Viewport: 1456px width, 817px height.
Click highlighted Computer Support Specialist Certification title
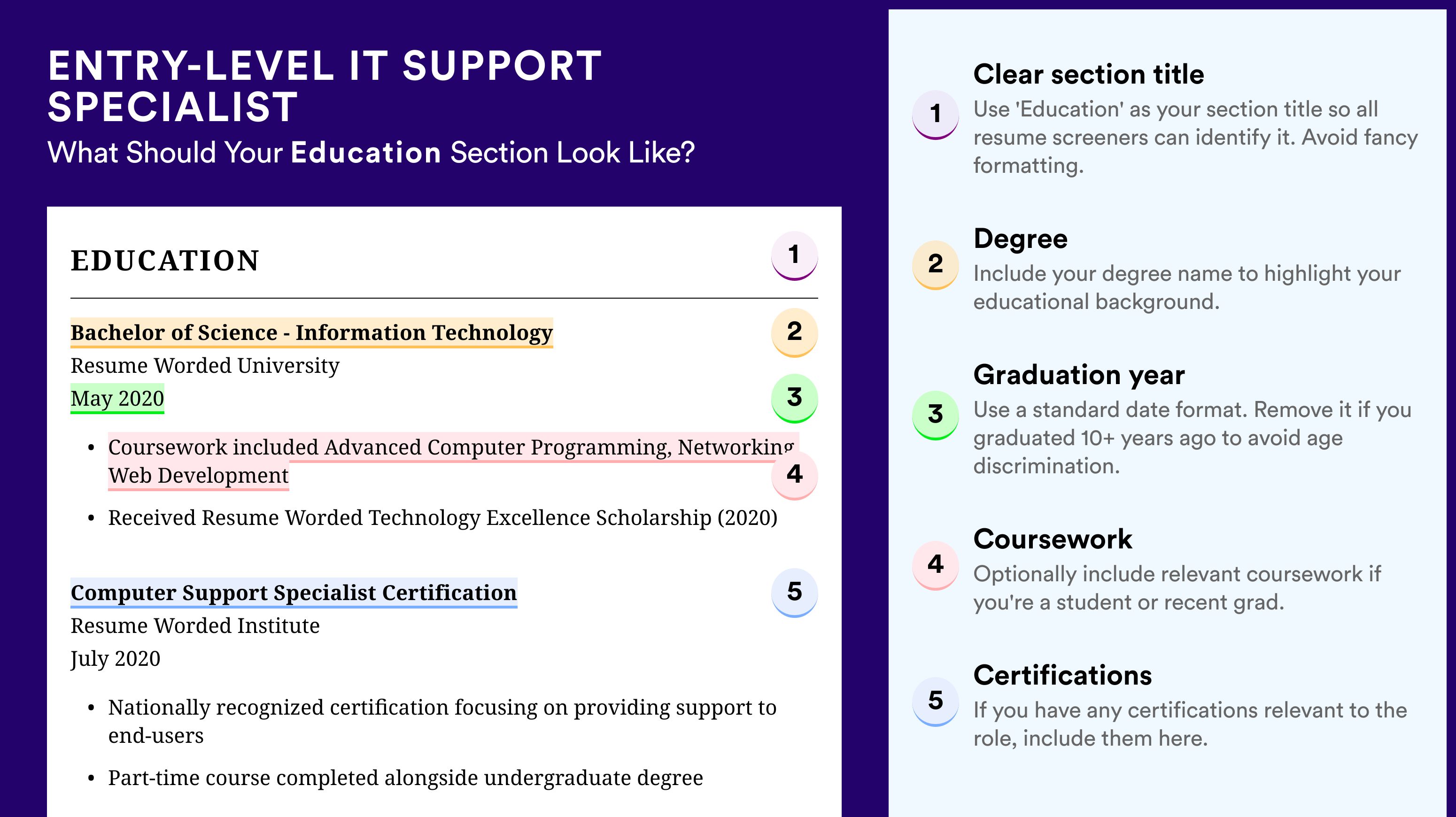[294, 593]
